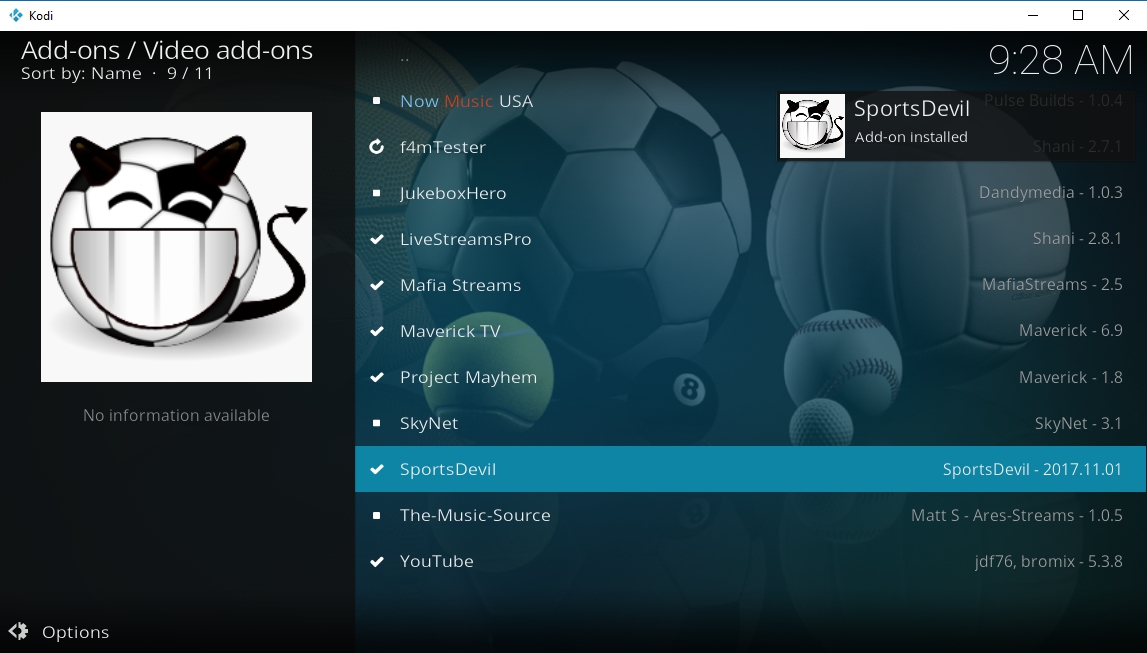Click the 'No information available' description text
Screen dimensions: 1147x653
point(176,415)
